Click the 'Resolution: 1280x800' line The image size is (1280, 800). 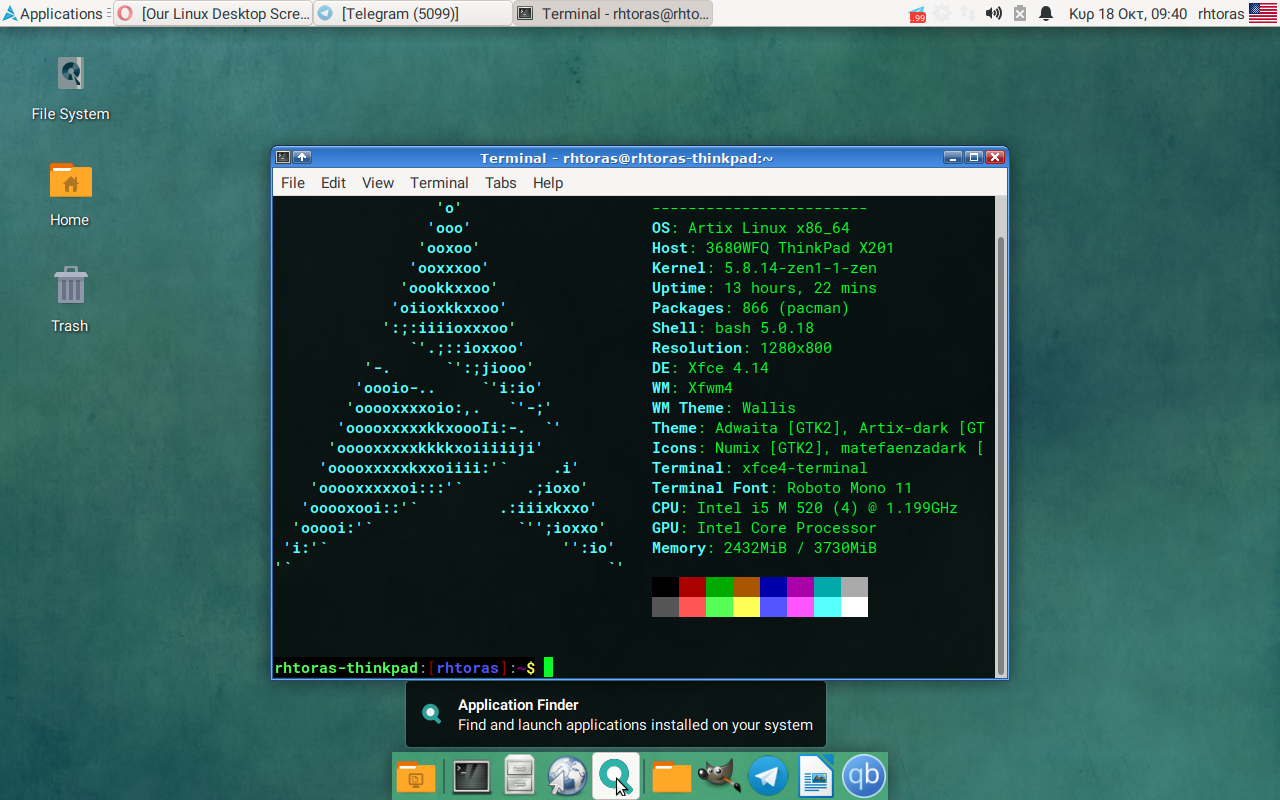742,348
